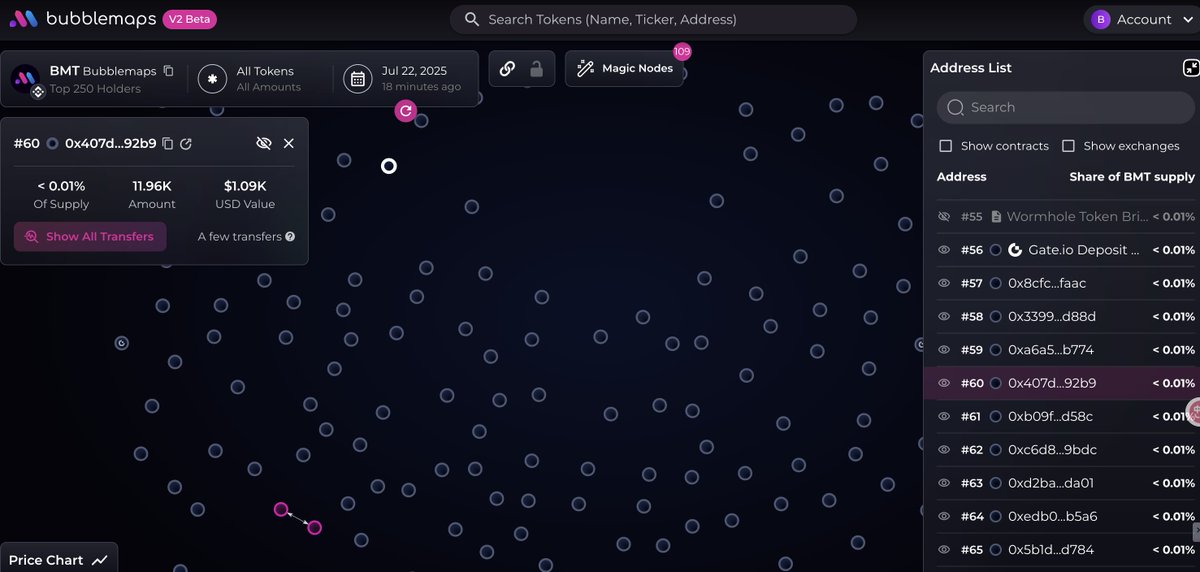Image resolution: width=1200 pixels, height=572 pixels.
Task: Click the link nodes chain icon
Action: pyautogui.click(x=507, y=69)
